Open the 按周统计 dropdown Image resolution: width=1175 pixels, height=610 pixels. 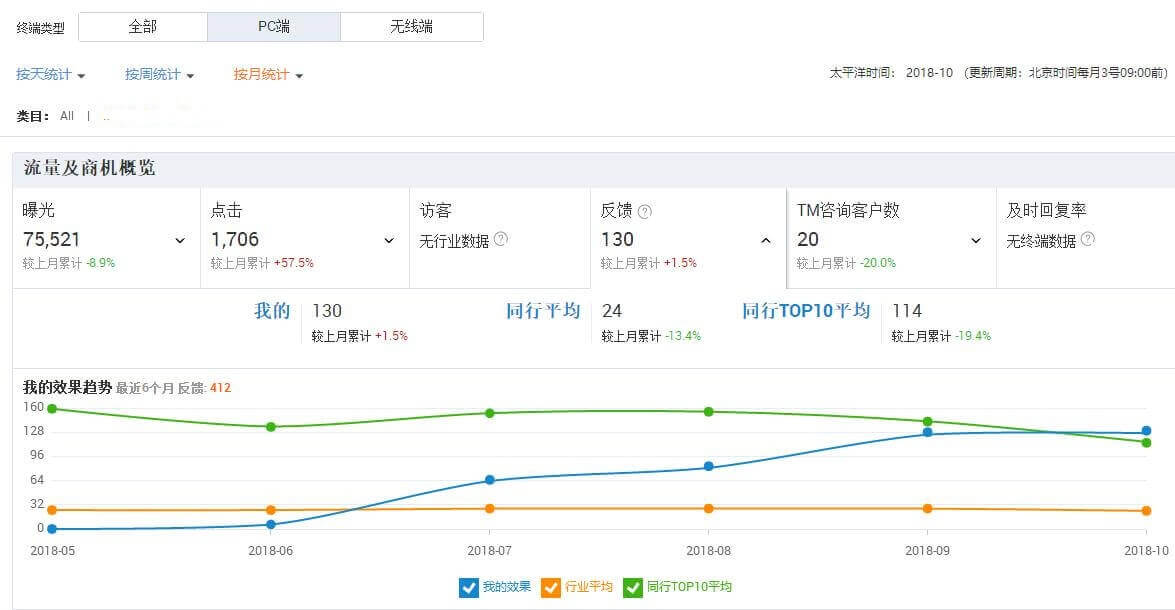tap(159, 75)
